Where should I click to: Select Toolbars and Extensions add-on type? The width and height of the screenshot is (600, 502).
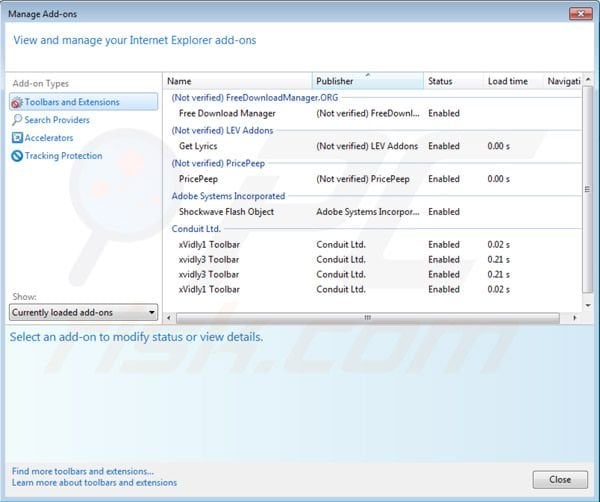[x=83, y=102]
